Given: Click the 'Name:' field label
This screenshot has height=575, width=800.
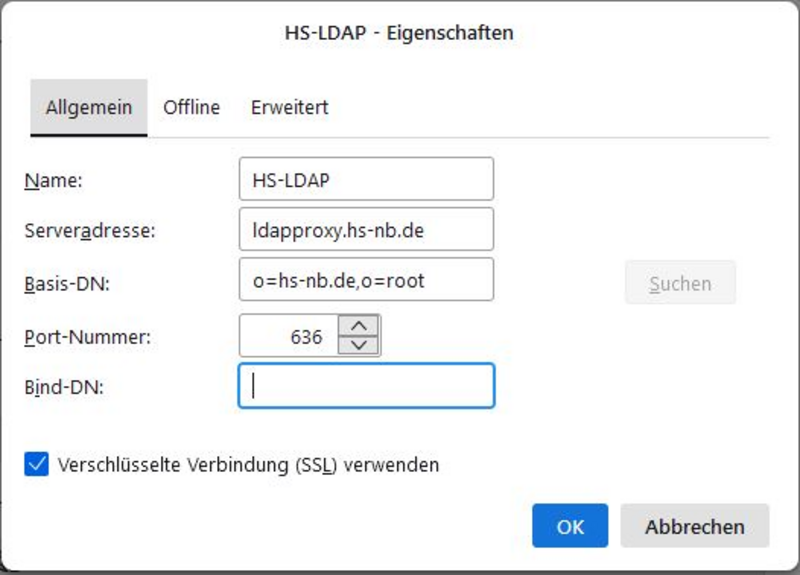Looking at the screenshot, I should 54,180.
